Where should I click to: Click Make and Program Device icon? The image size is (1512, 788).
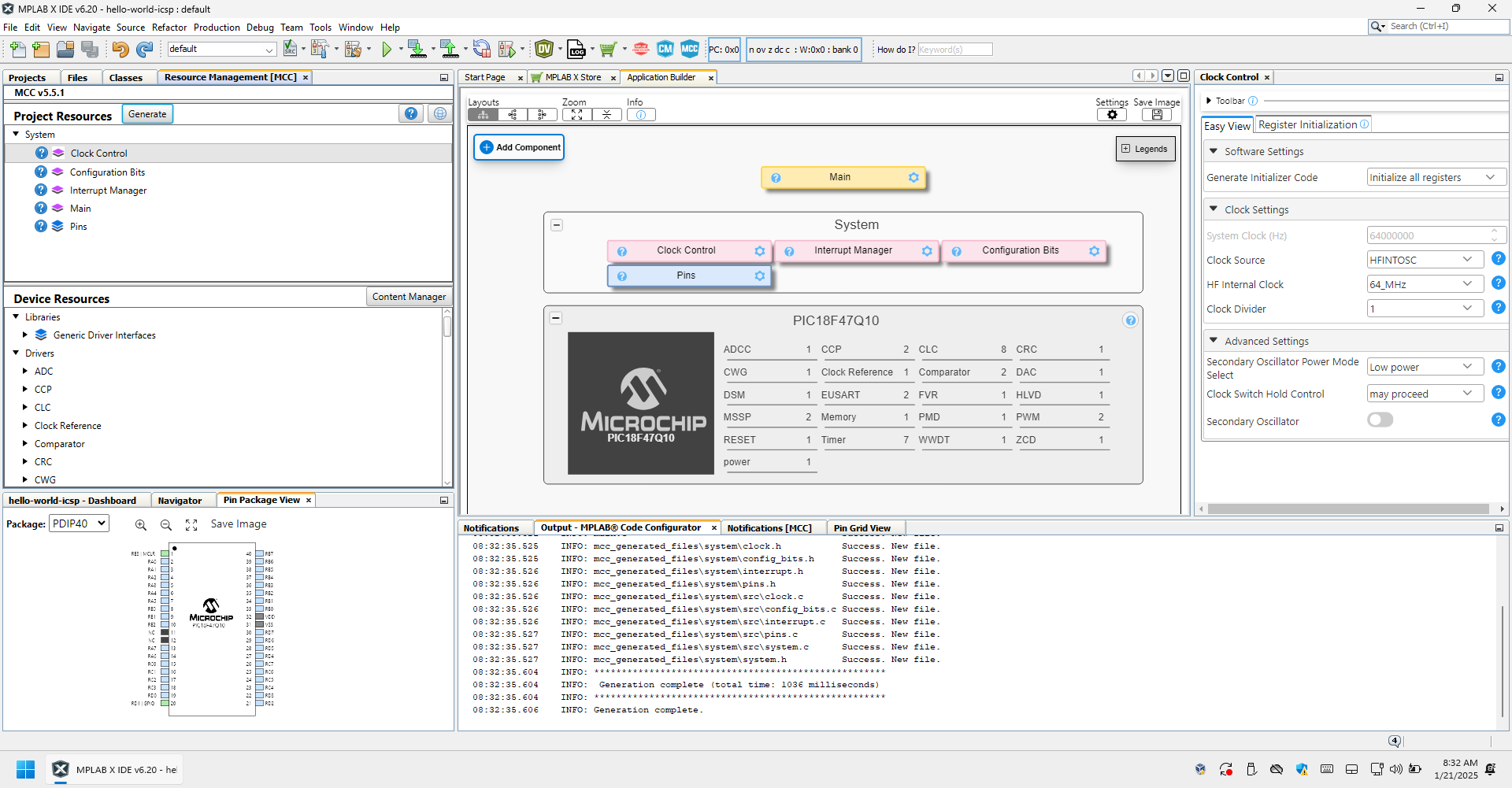coord(417,50)
